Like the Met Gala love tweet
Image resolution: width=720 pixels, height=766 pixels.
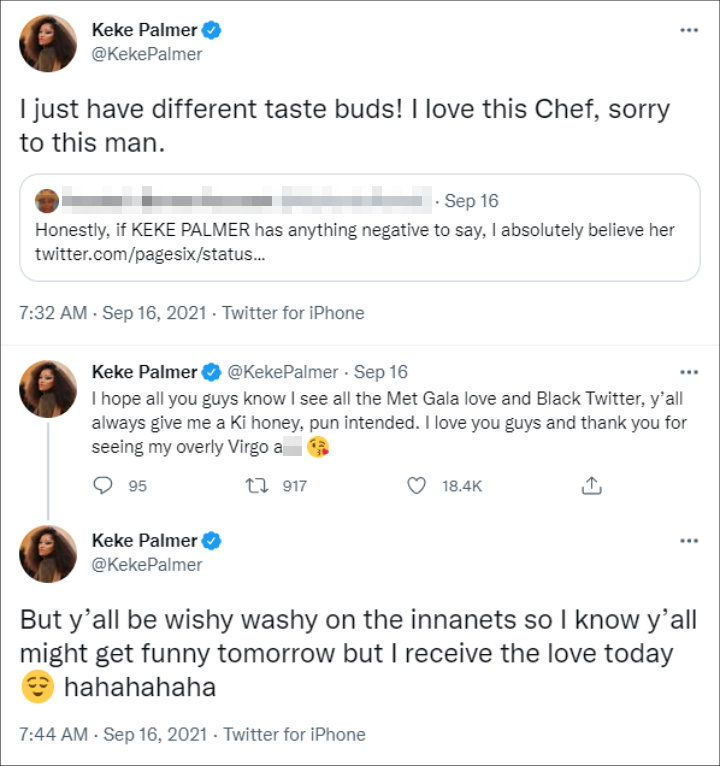pyautogui.click(x=418, y=486)
